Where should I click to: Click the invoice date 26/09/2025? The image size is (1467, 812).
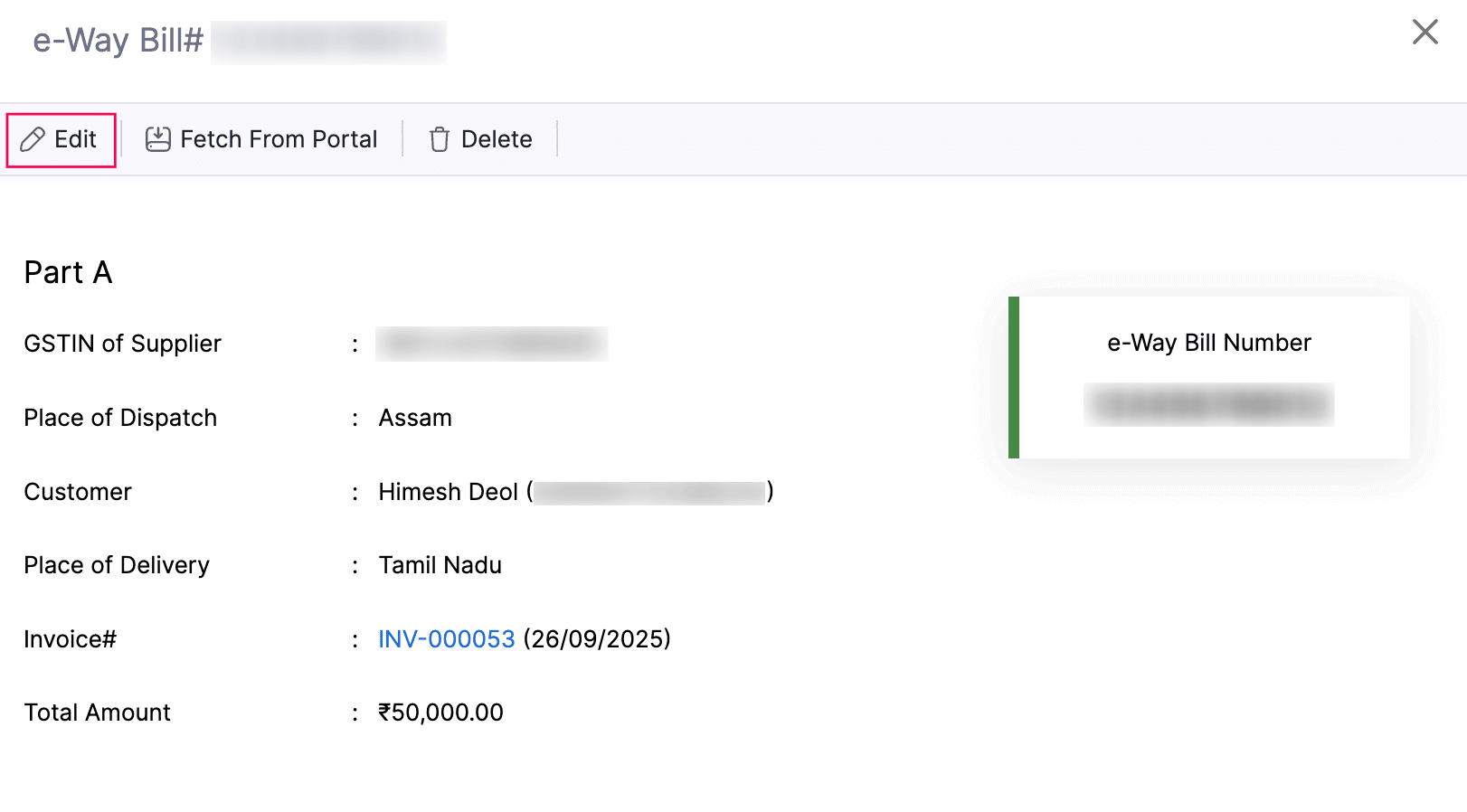tap(594, 638)
